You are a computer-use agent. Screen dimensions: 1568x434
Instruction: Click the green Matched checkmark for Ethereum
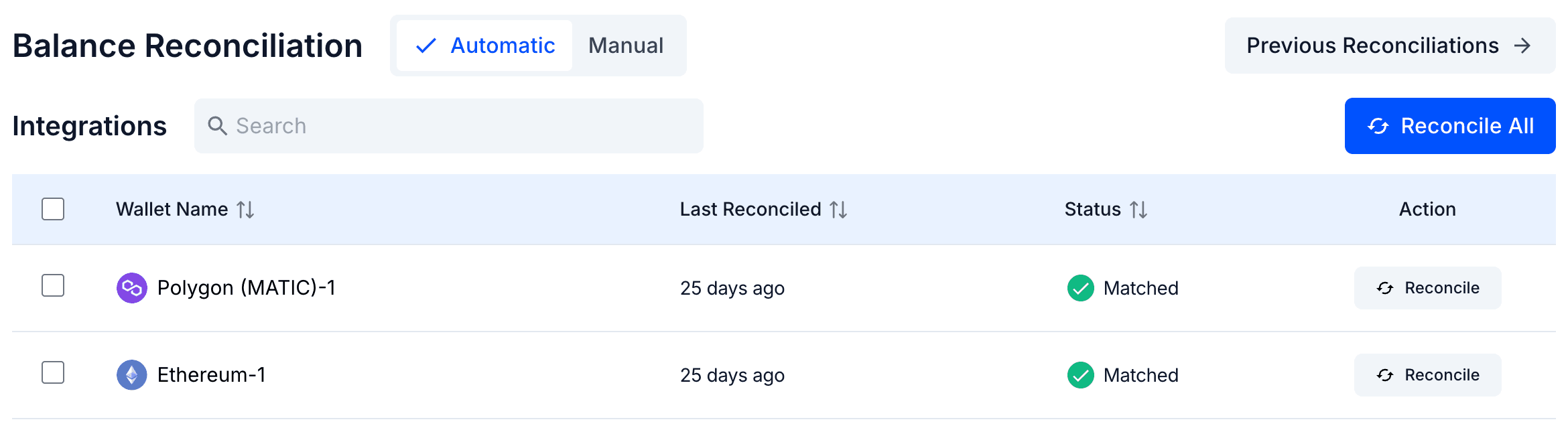[x=1081, y=374]
